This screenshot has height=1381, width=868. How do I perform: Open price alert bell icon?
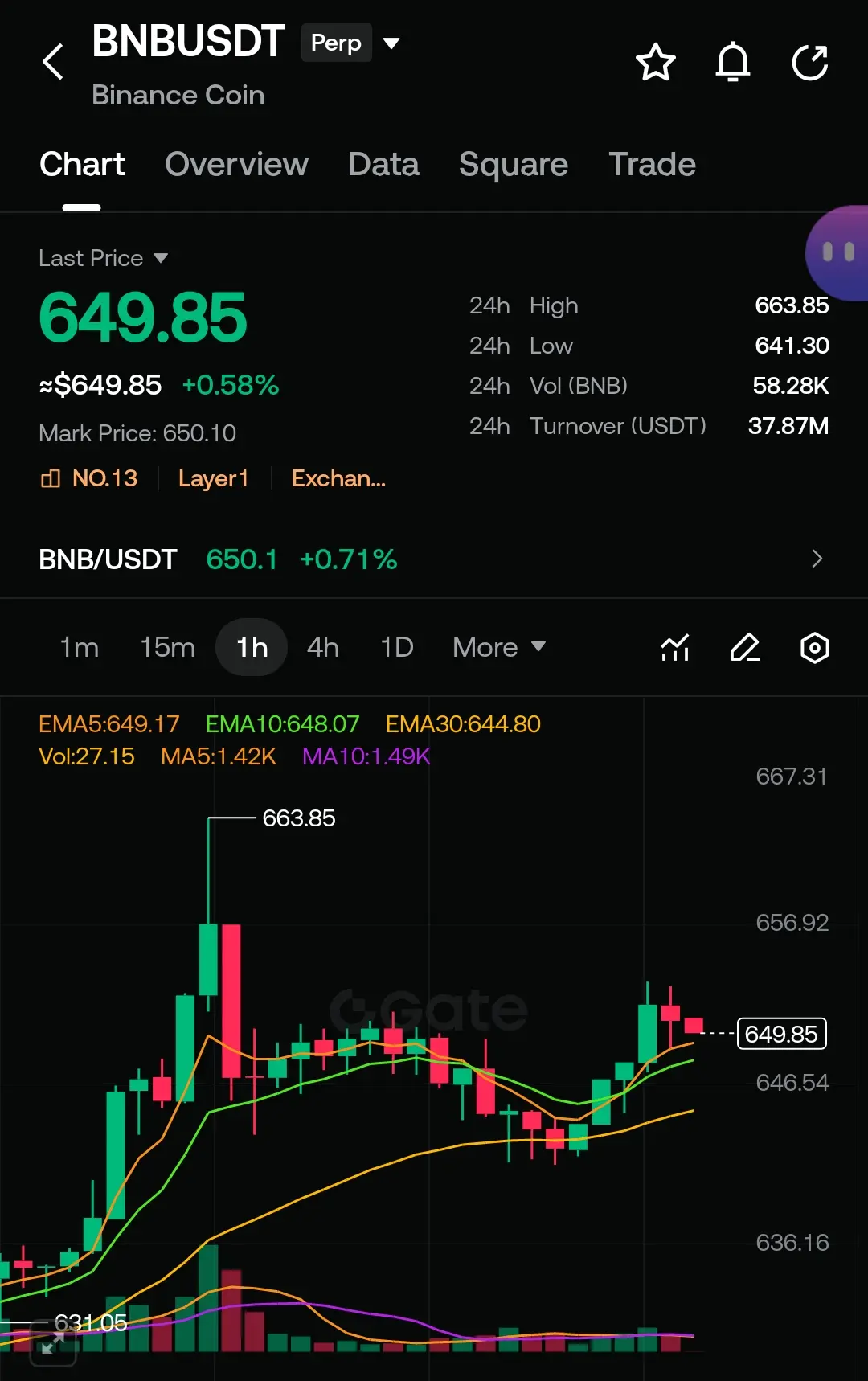pos(733,62)
